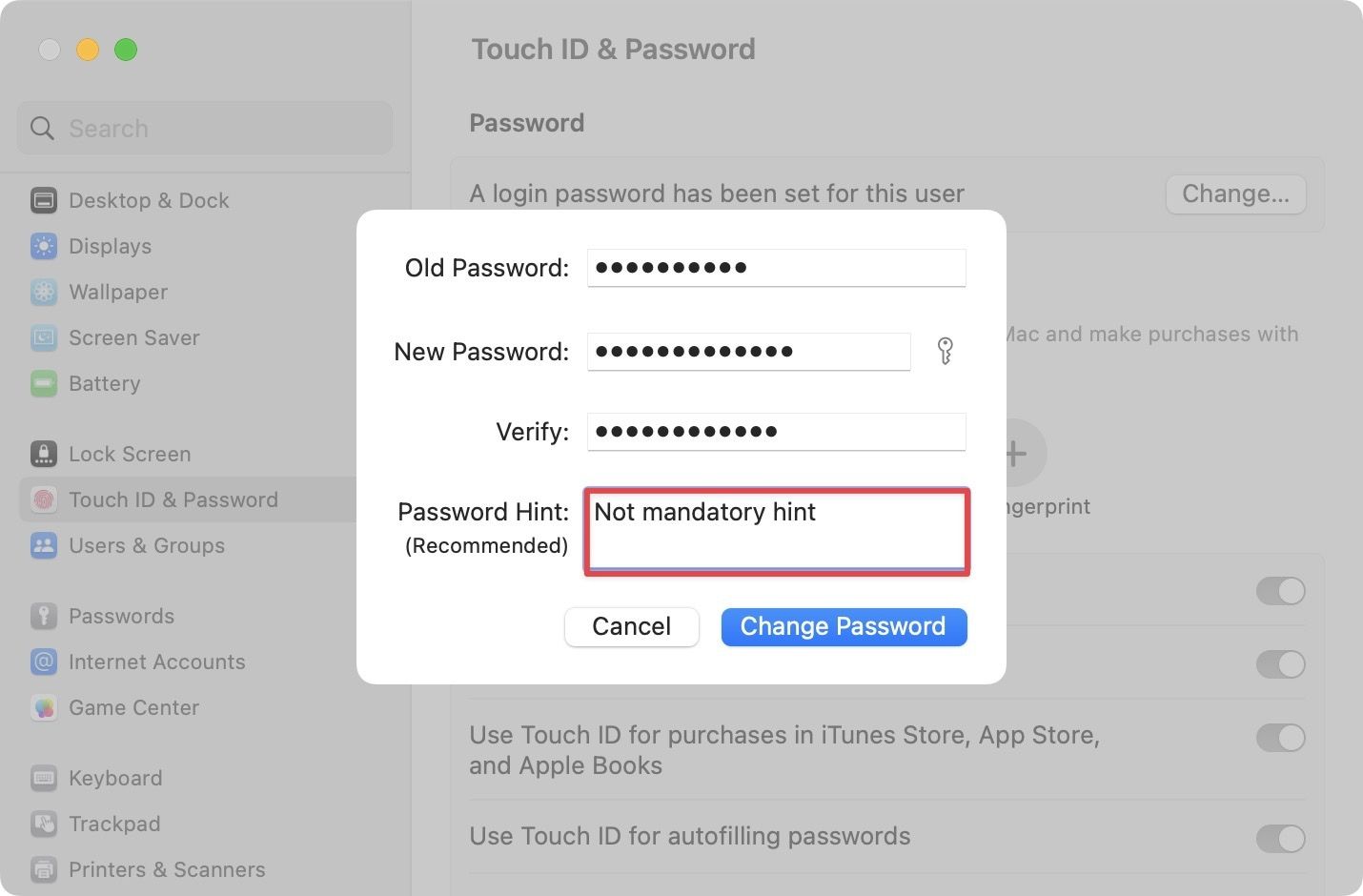Click inside the Password Hint field
This screenshot has height=896, width=1363.
pos(776,531)
